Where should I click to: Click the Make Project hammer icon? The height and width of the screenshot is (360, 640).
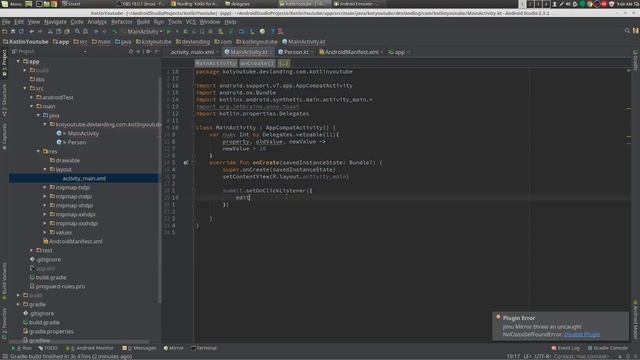tap(115, 31)
